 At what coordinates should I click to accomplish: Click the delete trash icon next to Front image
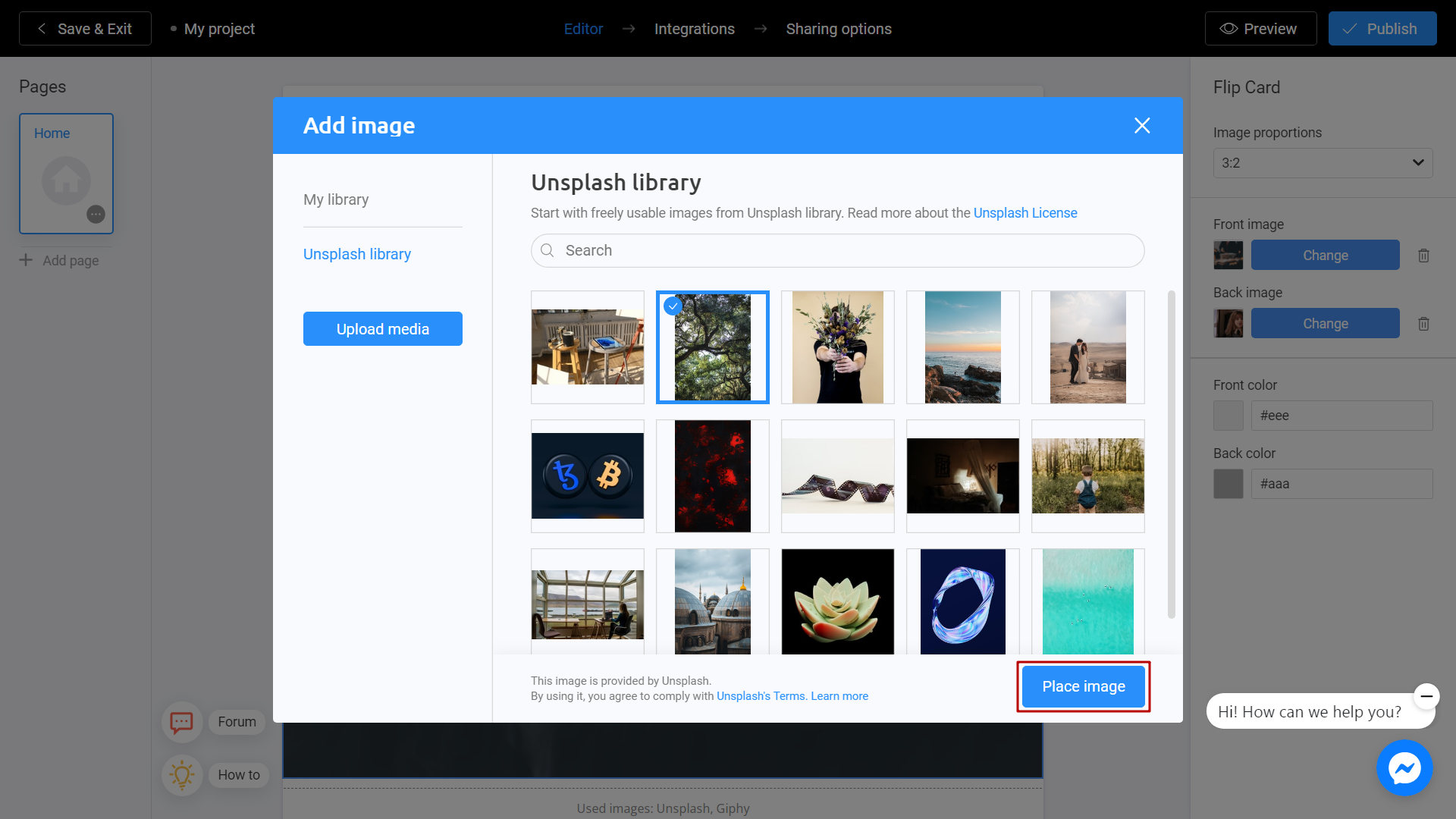[1423, 254]
